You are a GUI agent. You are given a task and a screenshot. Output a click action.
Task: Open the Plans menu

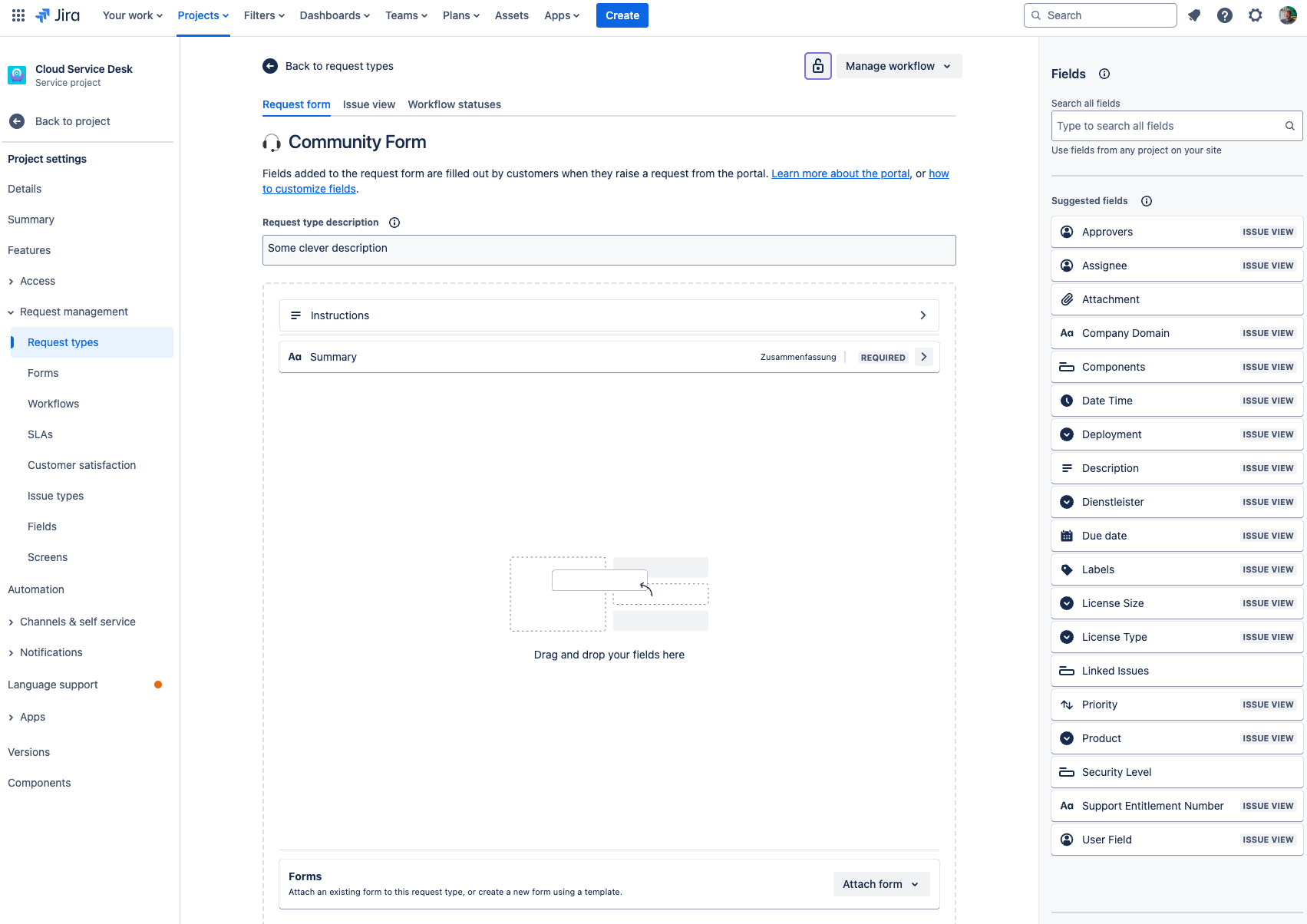(460, 15)
